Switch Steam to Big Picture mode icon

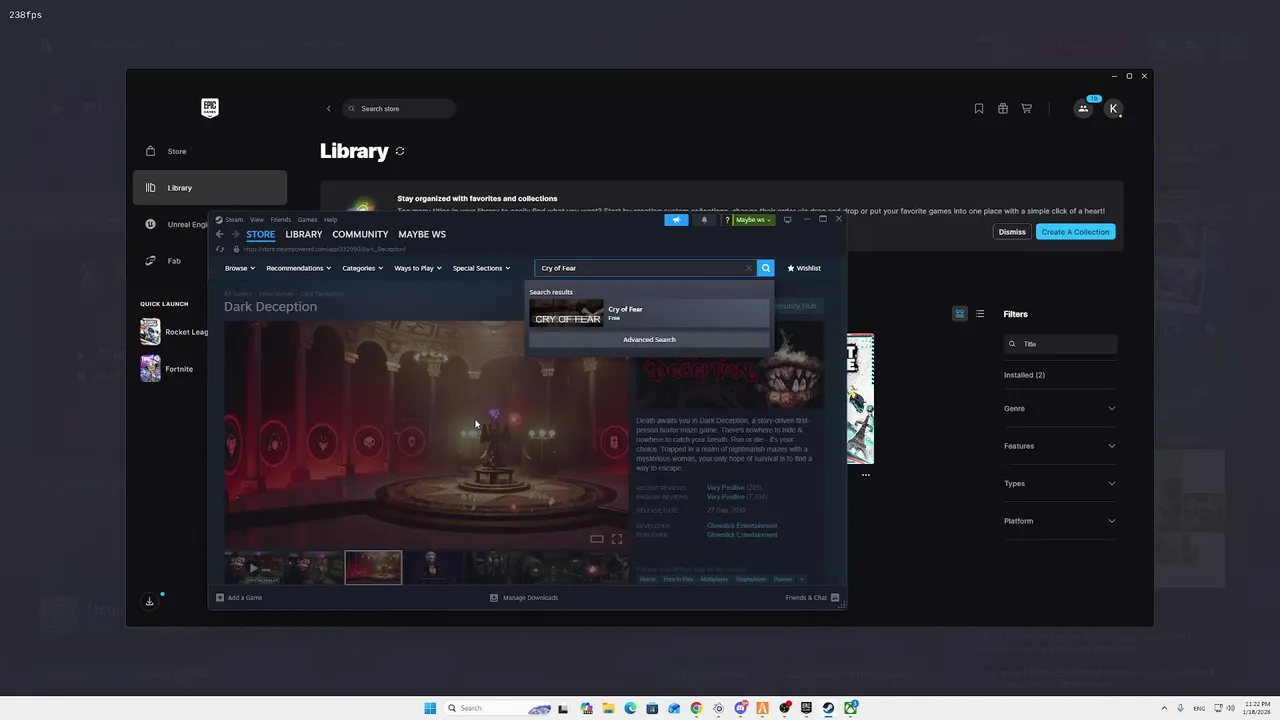[788, 219]
